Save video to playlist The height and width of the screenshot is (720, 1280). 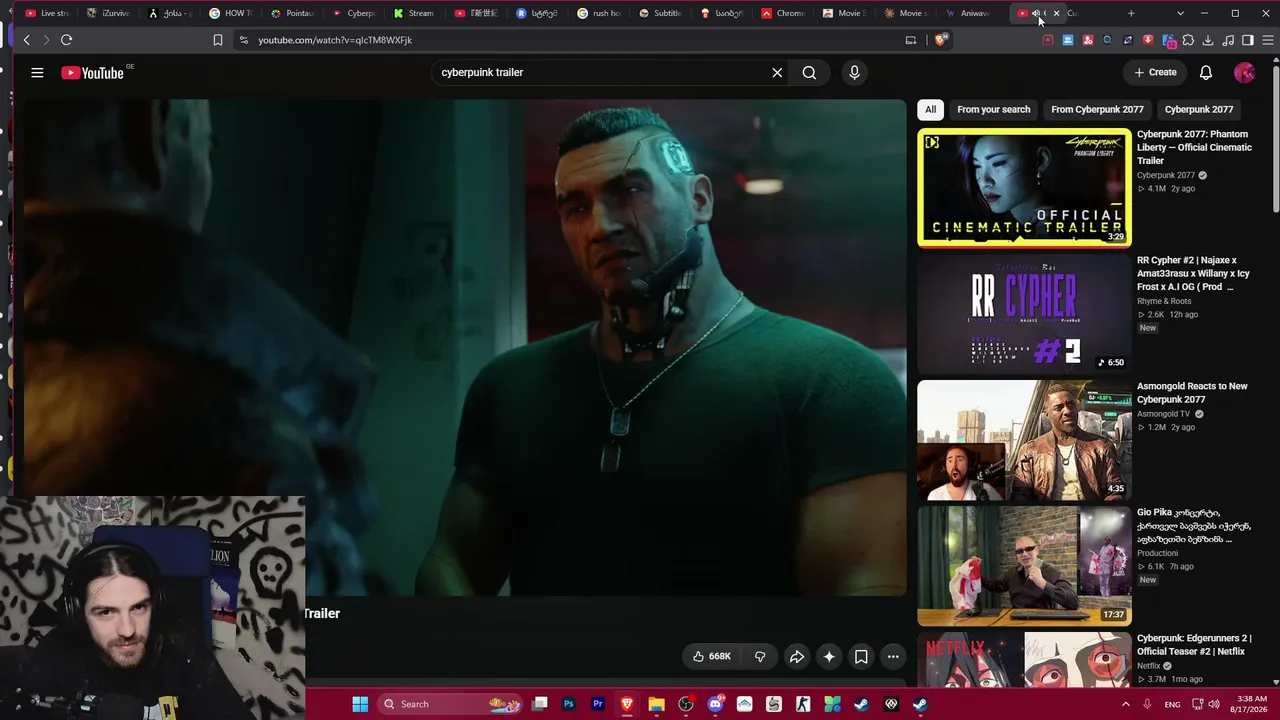pyautogui.click(x=861, y=656)
